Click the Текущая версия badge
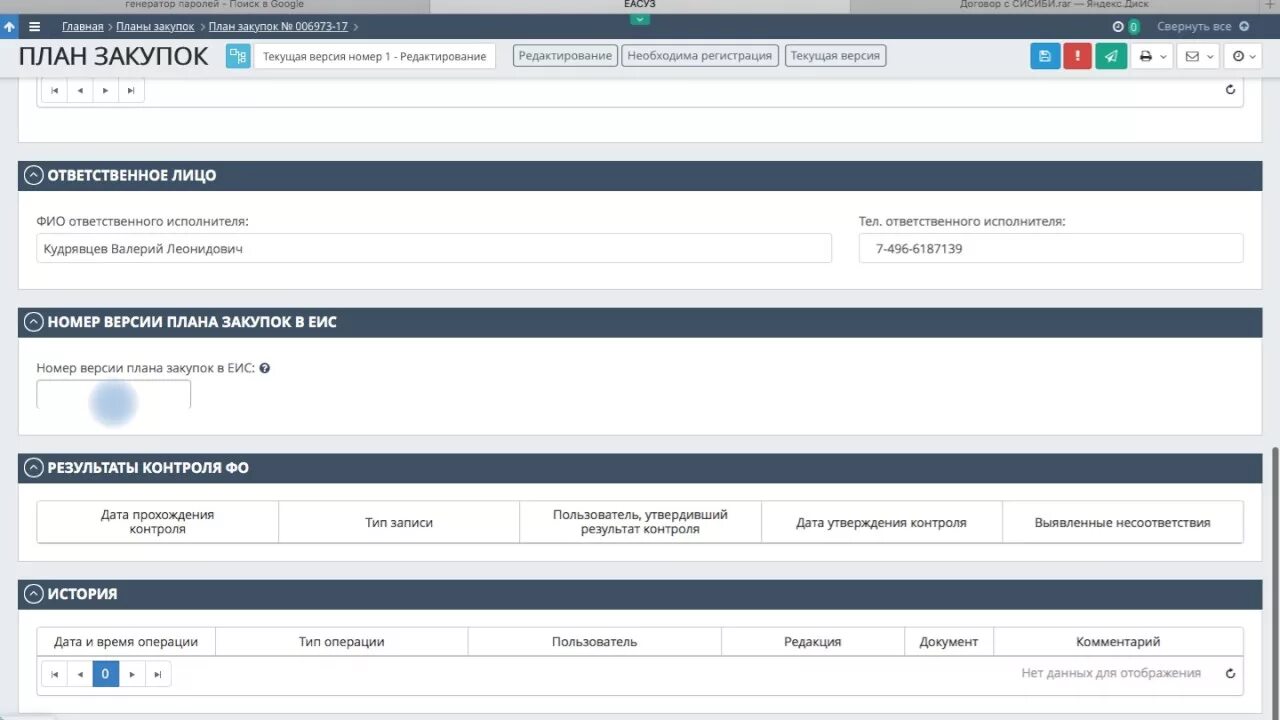The width and height of the screenshot is (1280, 720). click(x=835, y=56)
